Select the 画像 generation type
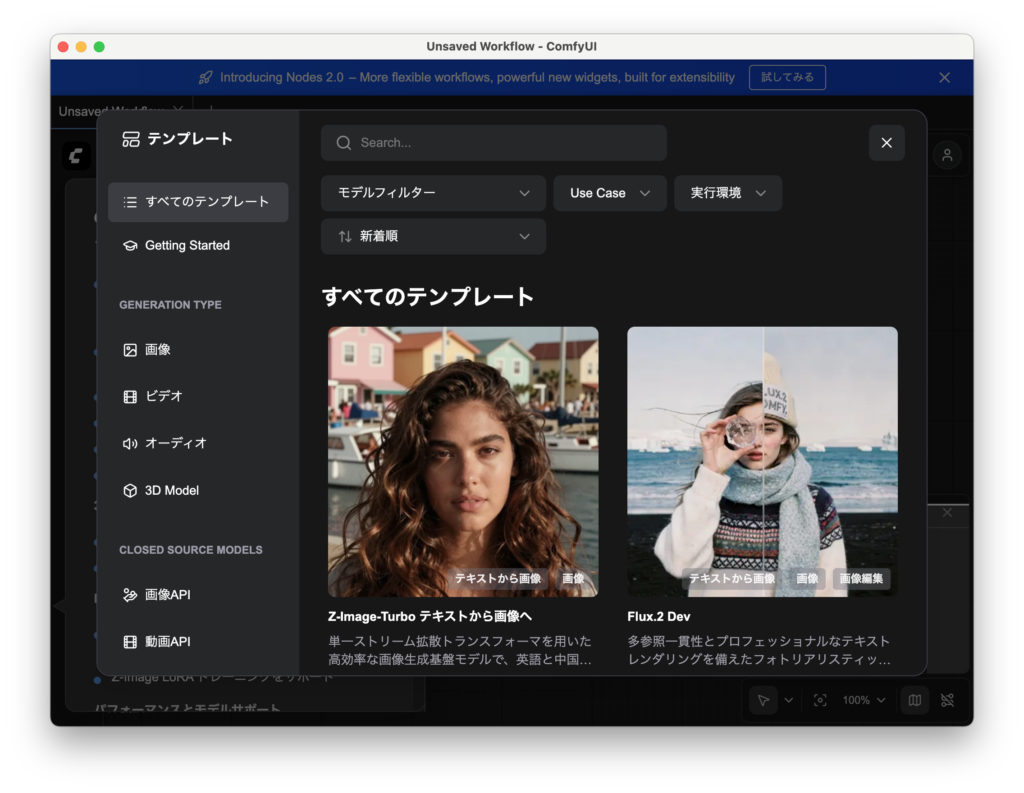 pyautogui.click(x=157, y=350)
